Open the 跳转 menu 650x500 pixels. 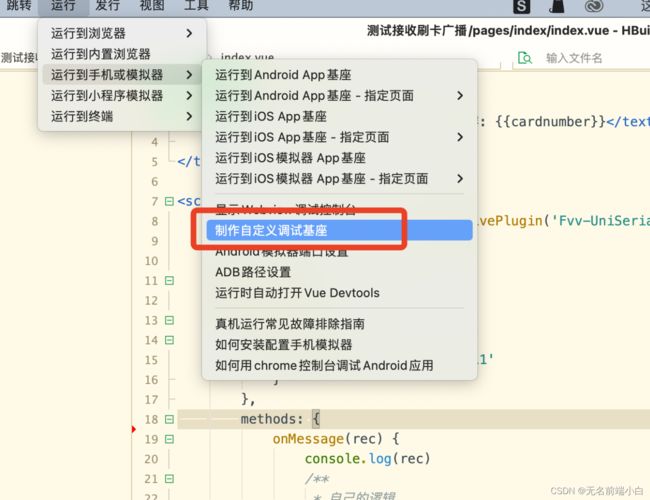(x=19, y=6)
